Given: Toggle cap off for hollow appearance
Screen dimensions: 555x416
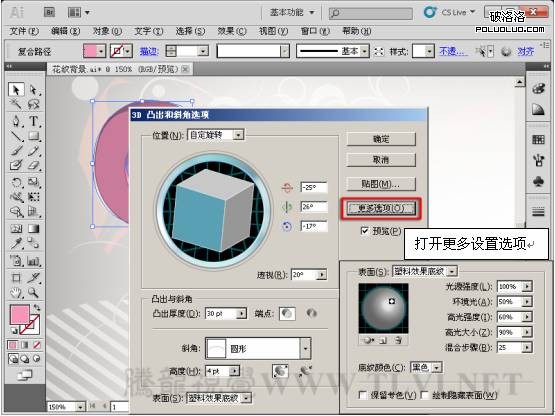Looking at the screenshot, I should [311, 313].
